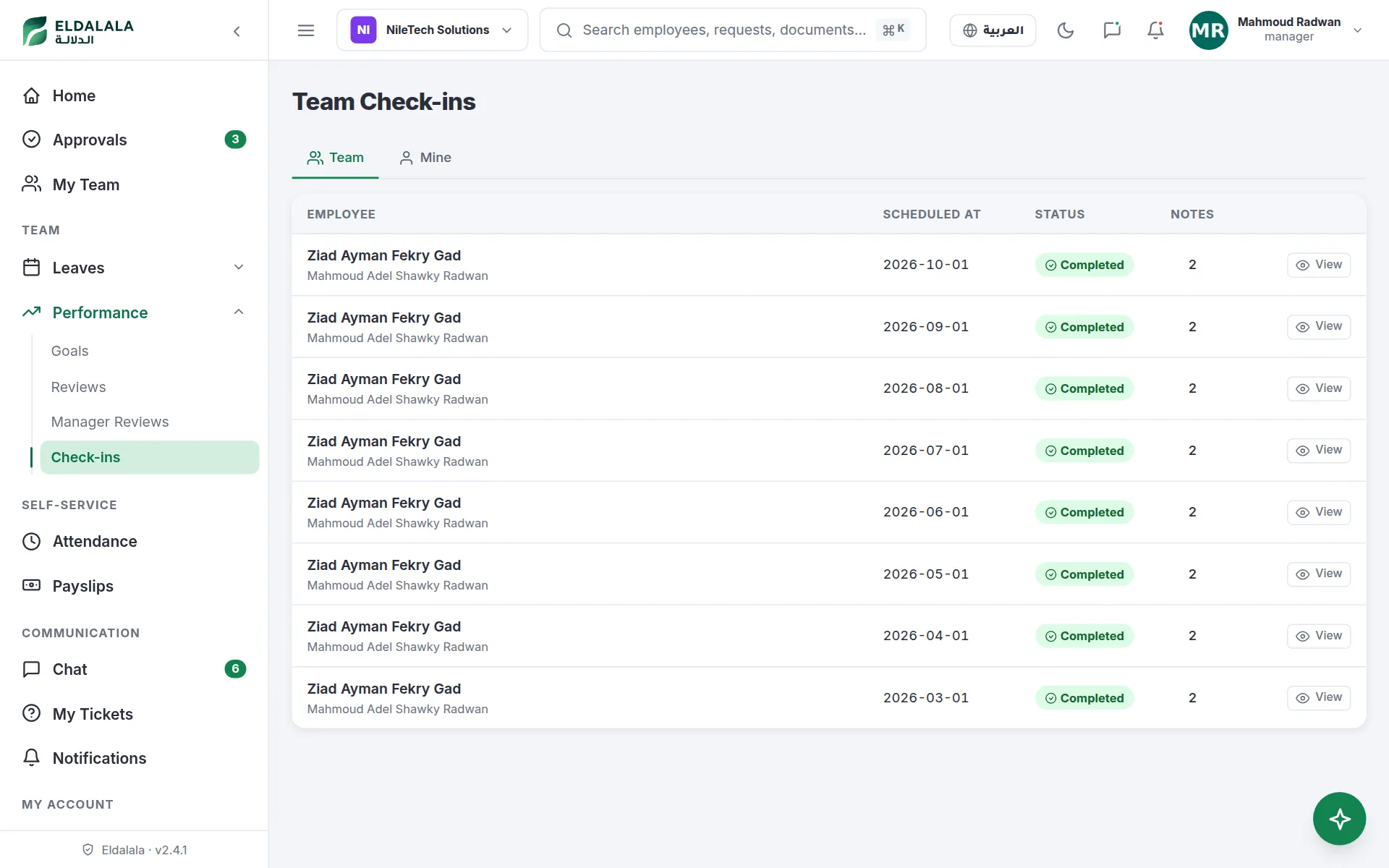Click the Eldalala logo
This screenshot has width=1389, height=868.
78,30
